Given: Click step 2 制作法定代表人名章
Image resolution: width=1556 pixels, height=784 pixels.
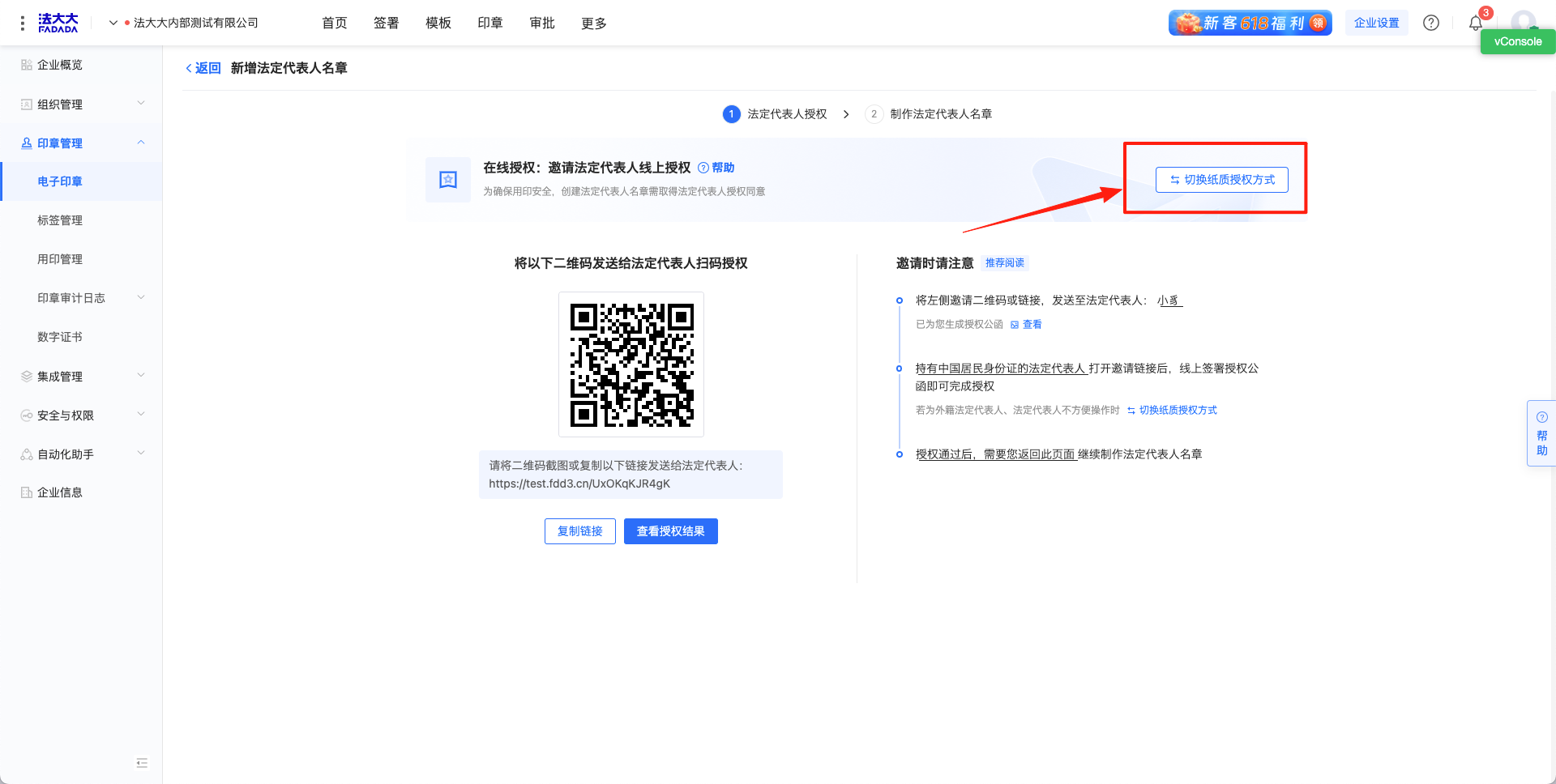Looking at the screenshot, I should tap(929, 114).
